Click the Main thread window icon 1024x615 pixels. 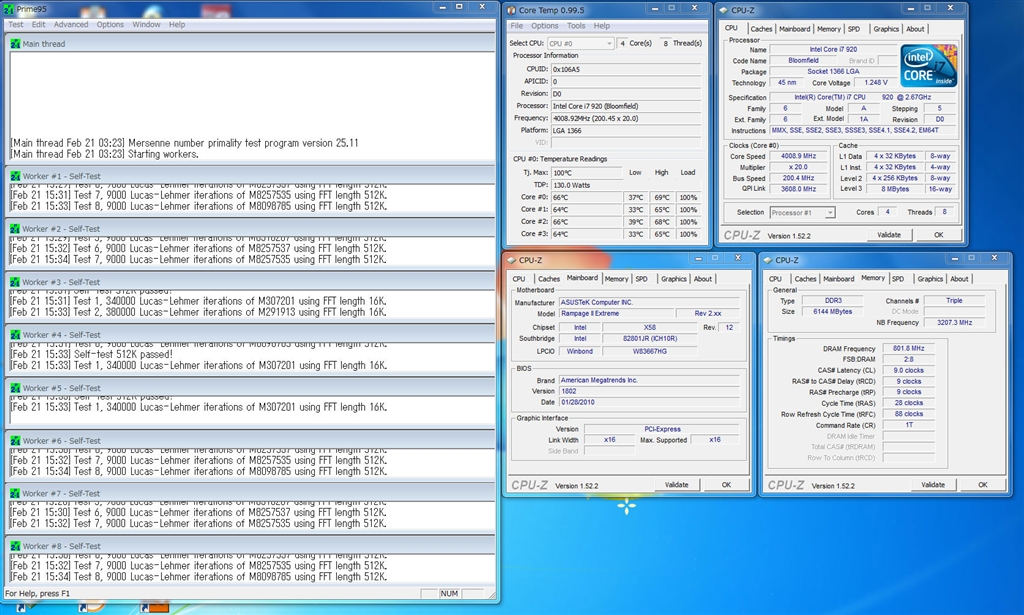(15, 44)
